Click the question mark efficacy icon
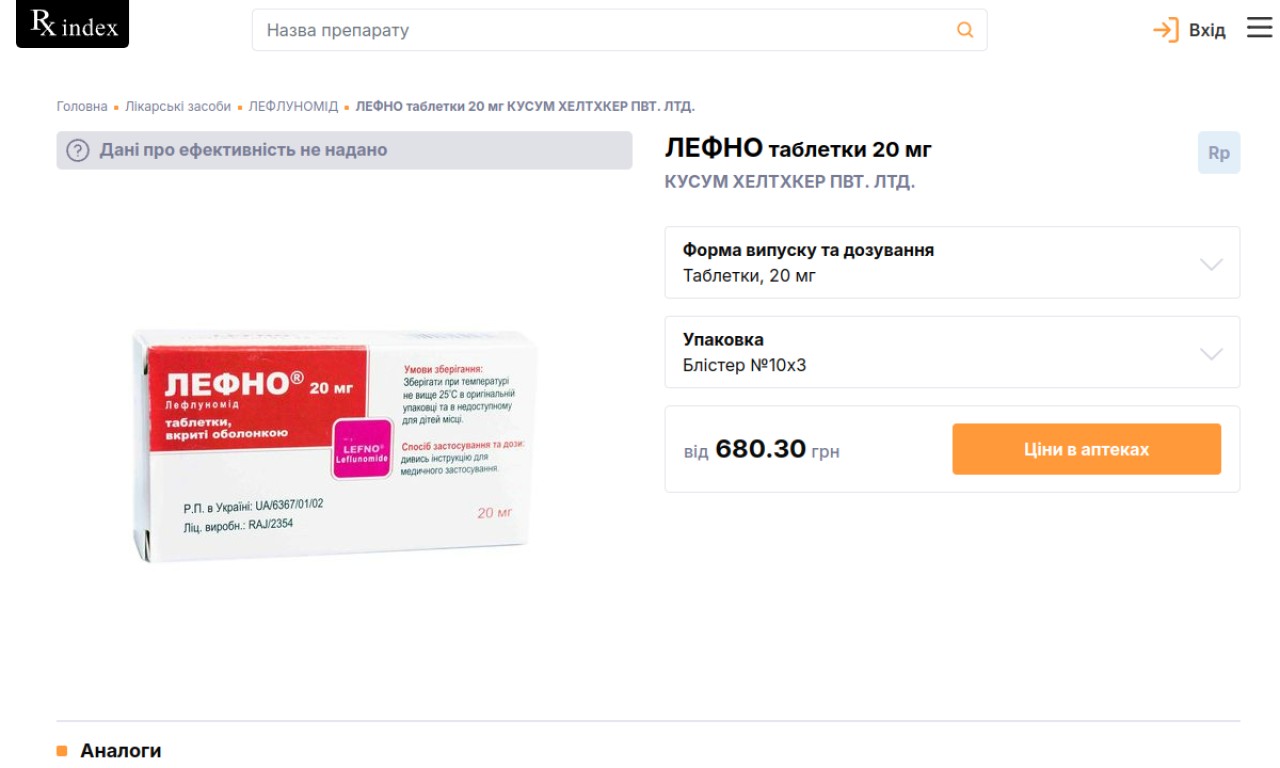The width and height of the screenshot is (1280, 768). [x=78, y=151]
